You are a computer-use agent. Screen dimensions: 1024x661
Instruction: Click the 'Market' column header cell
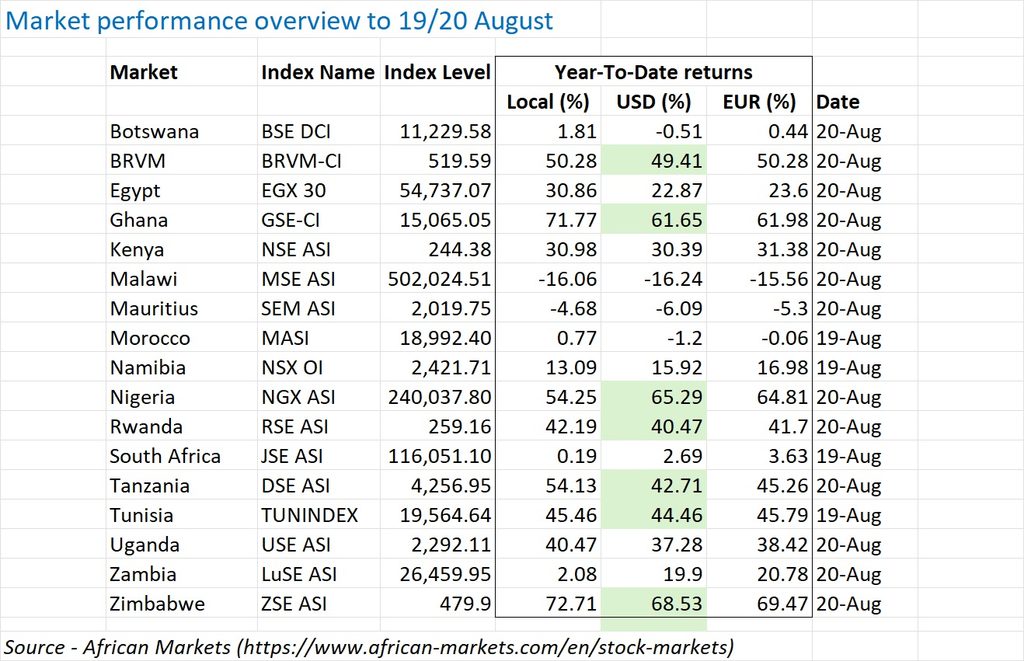click(x=182, y=72)
